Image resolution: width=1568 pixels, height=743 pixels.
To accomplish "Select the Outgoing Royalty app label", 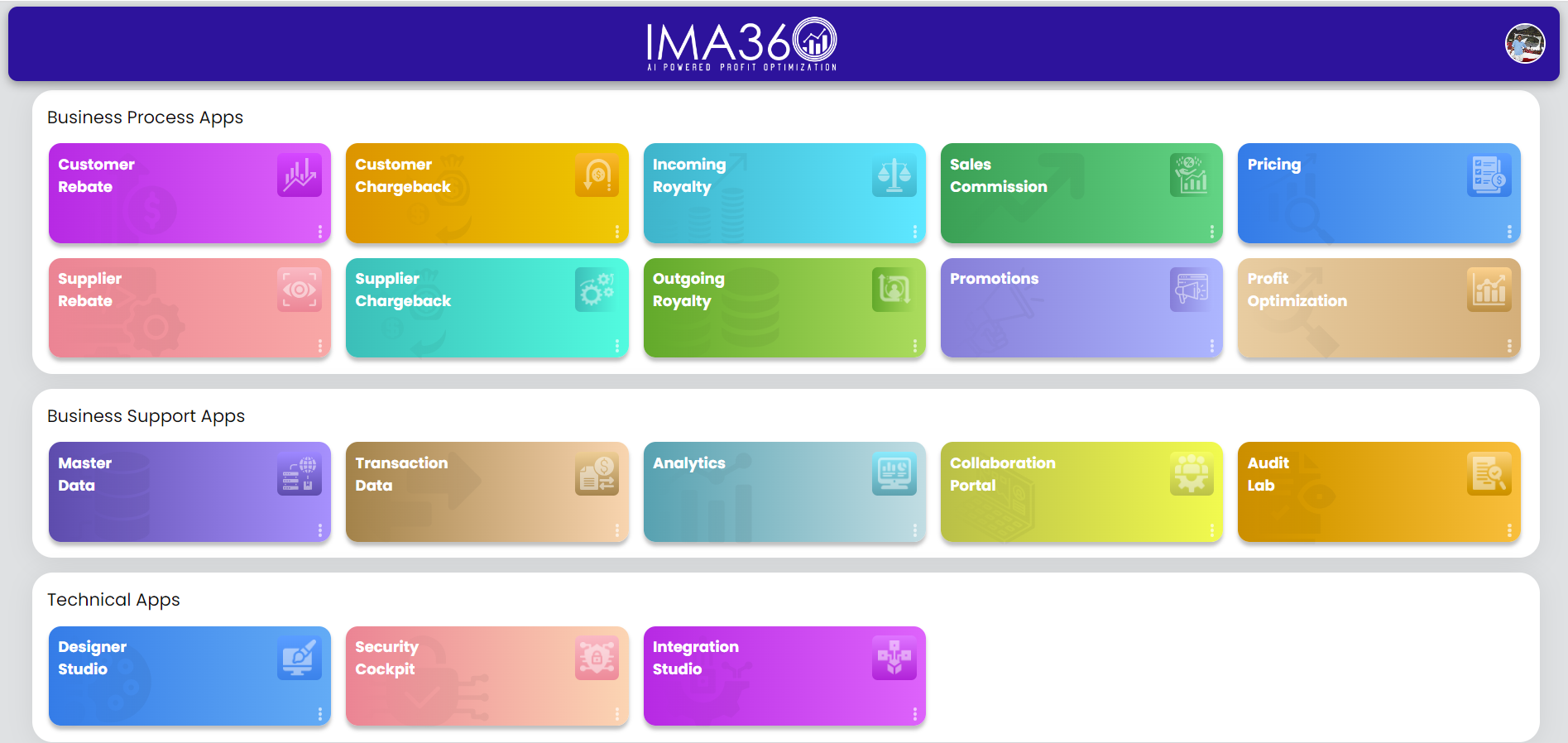I will 688,290.
